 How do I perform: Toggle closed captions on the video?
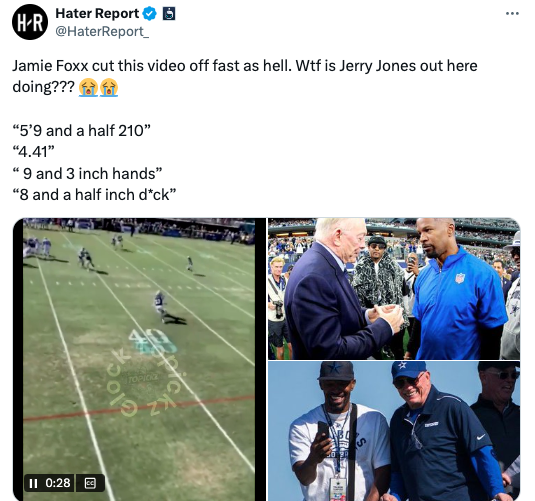[x=90, y=483]
